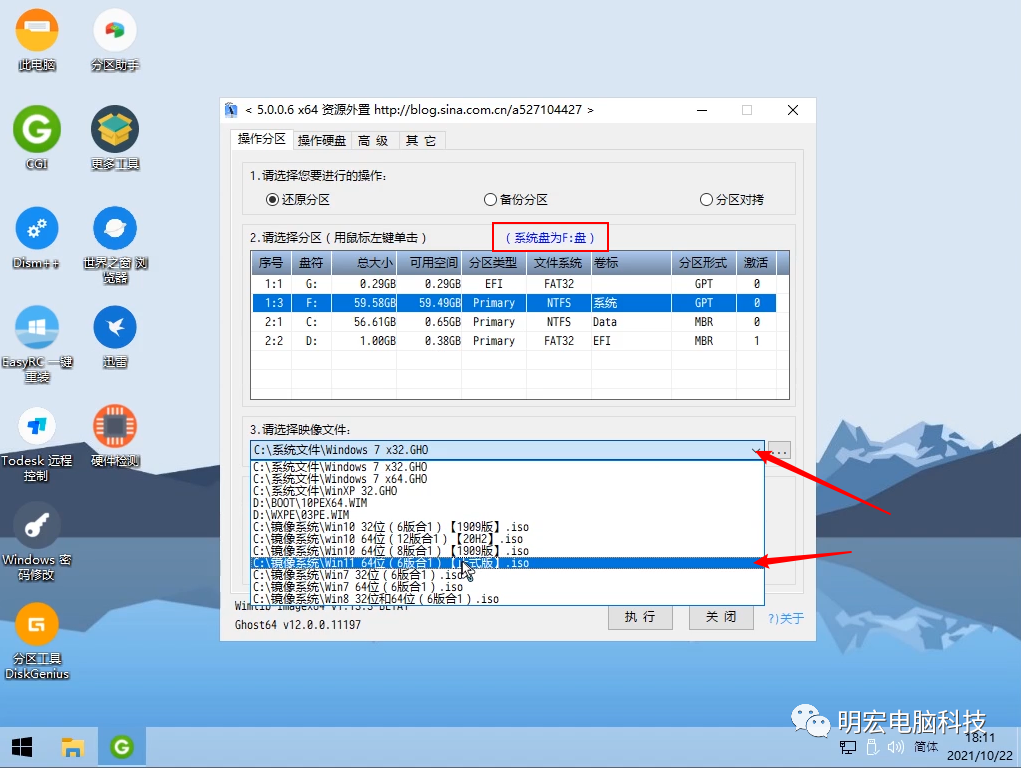This screenshot has width=1021, height=768.
Task: Choose Windows 7 x32.GHO from list
Action: tap(507, 467)
